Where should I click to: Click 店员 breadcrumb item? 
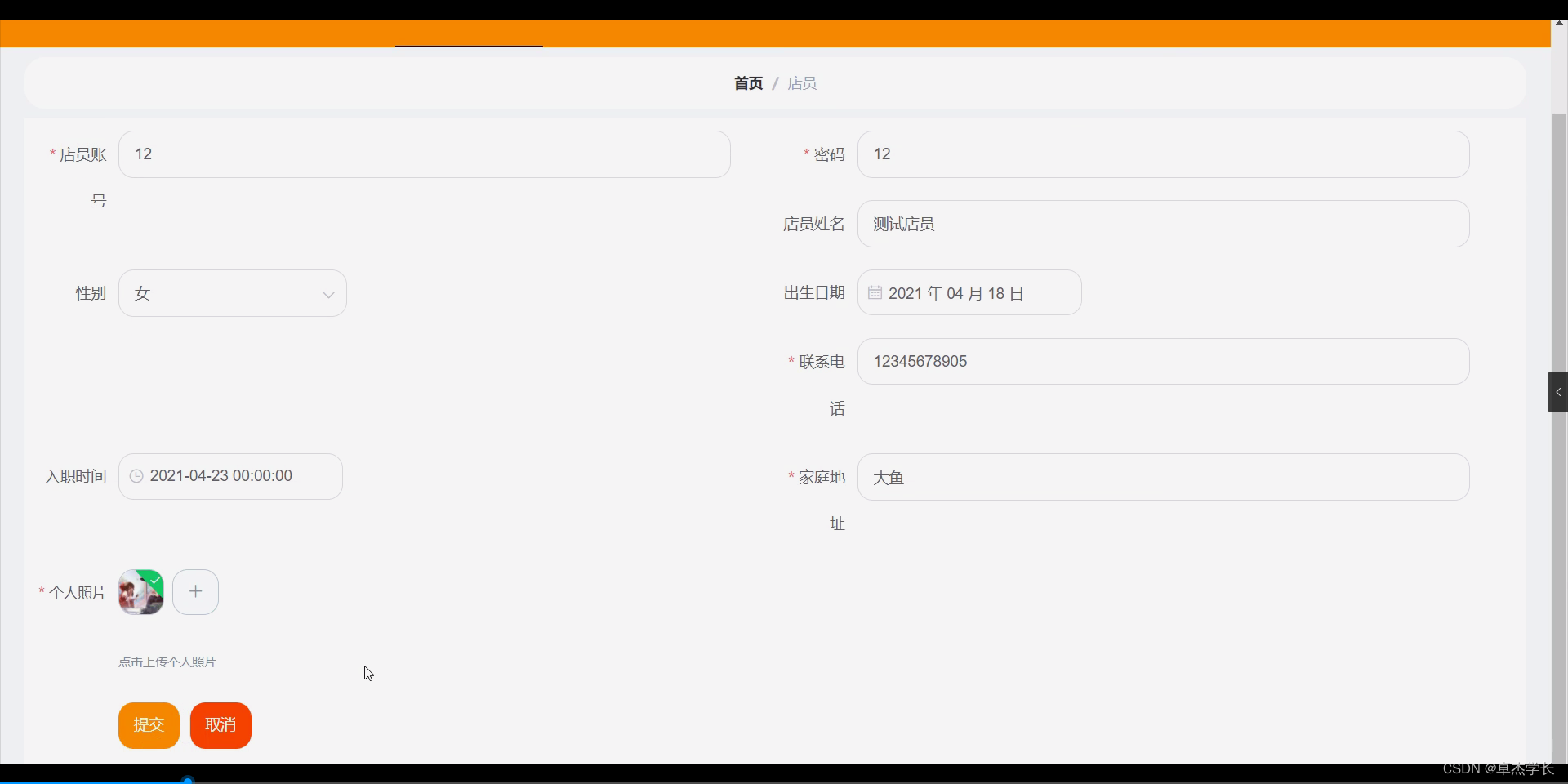802,83
